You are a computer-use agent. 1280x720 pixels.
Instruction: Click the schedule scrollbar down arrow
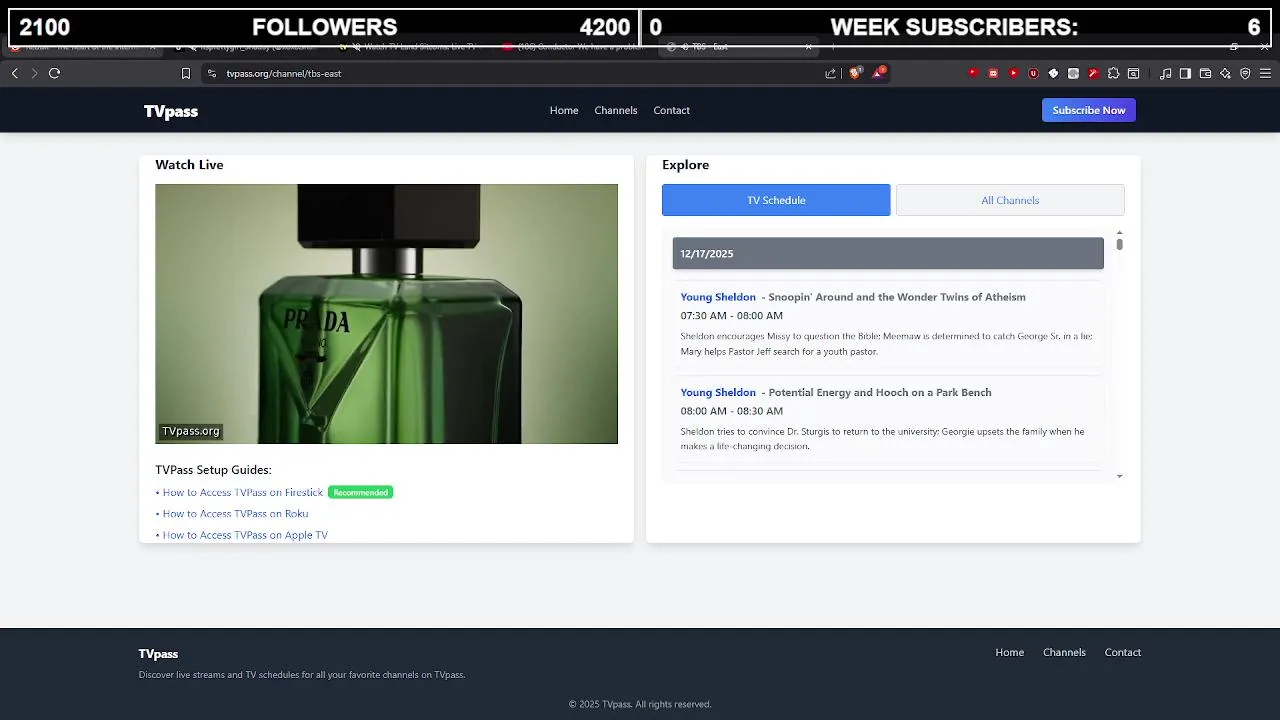(x=1119, y=476)
